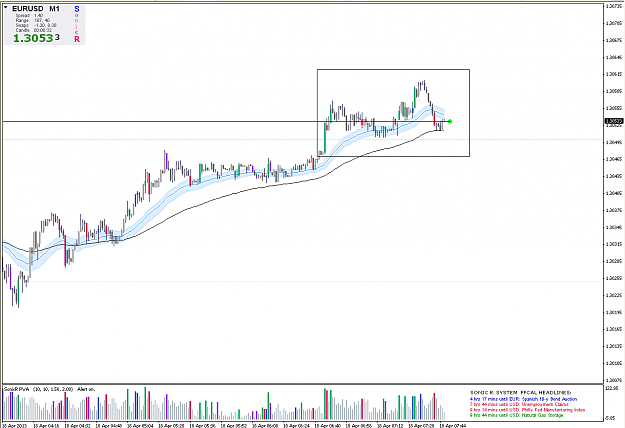
Task: Click the Spread 1.40 info line
Action: [29, 16]
